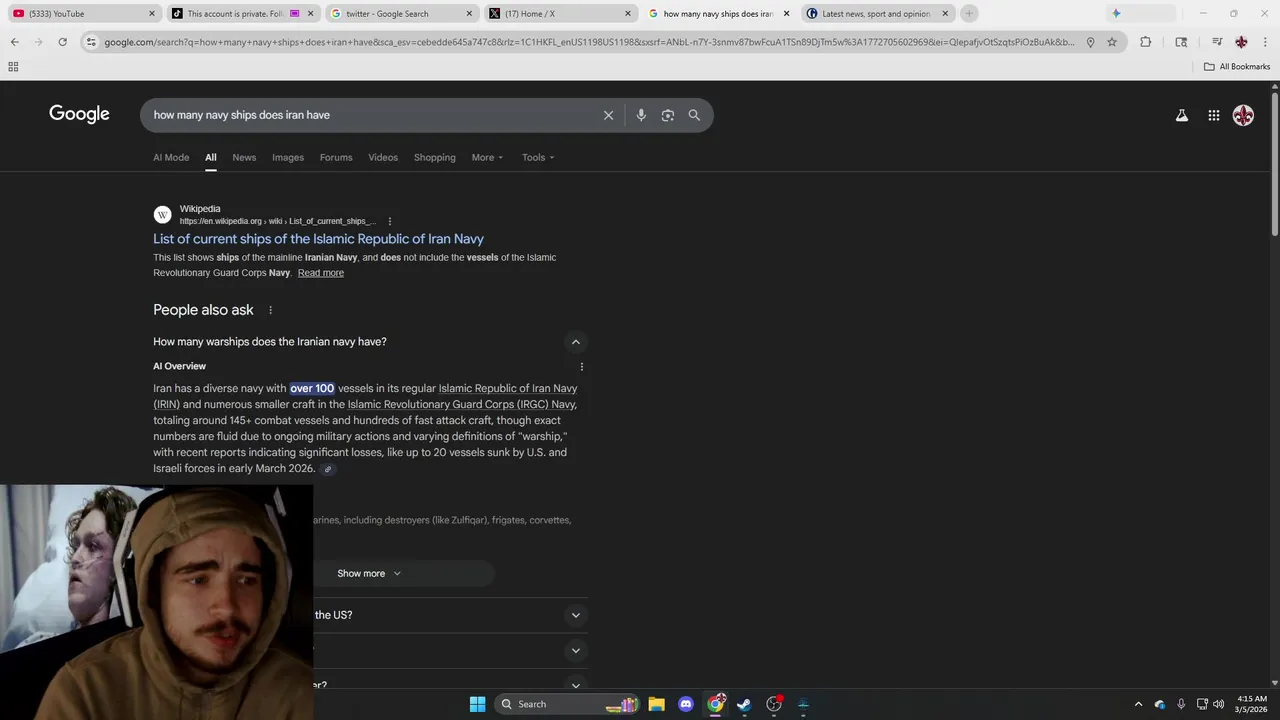Image resolution: width=1280 pixels, height=720 pixels.
Task: Switch to Forums results tab
Action: [x=336, y=158]
